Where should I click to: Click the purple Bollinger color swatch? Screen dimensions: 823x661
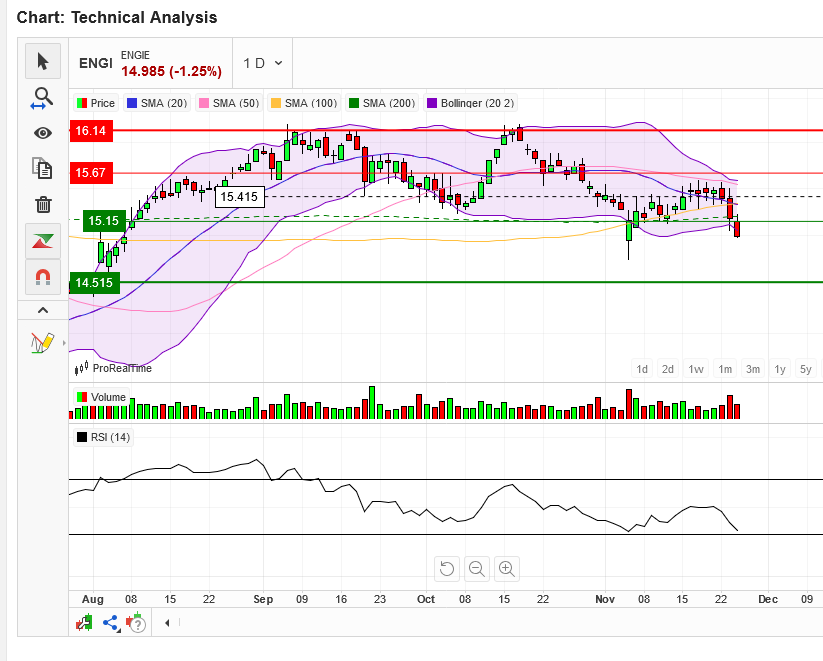(432, 103)
